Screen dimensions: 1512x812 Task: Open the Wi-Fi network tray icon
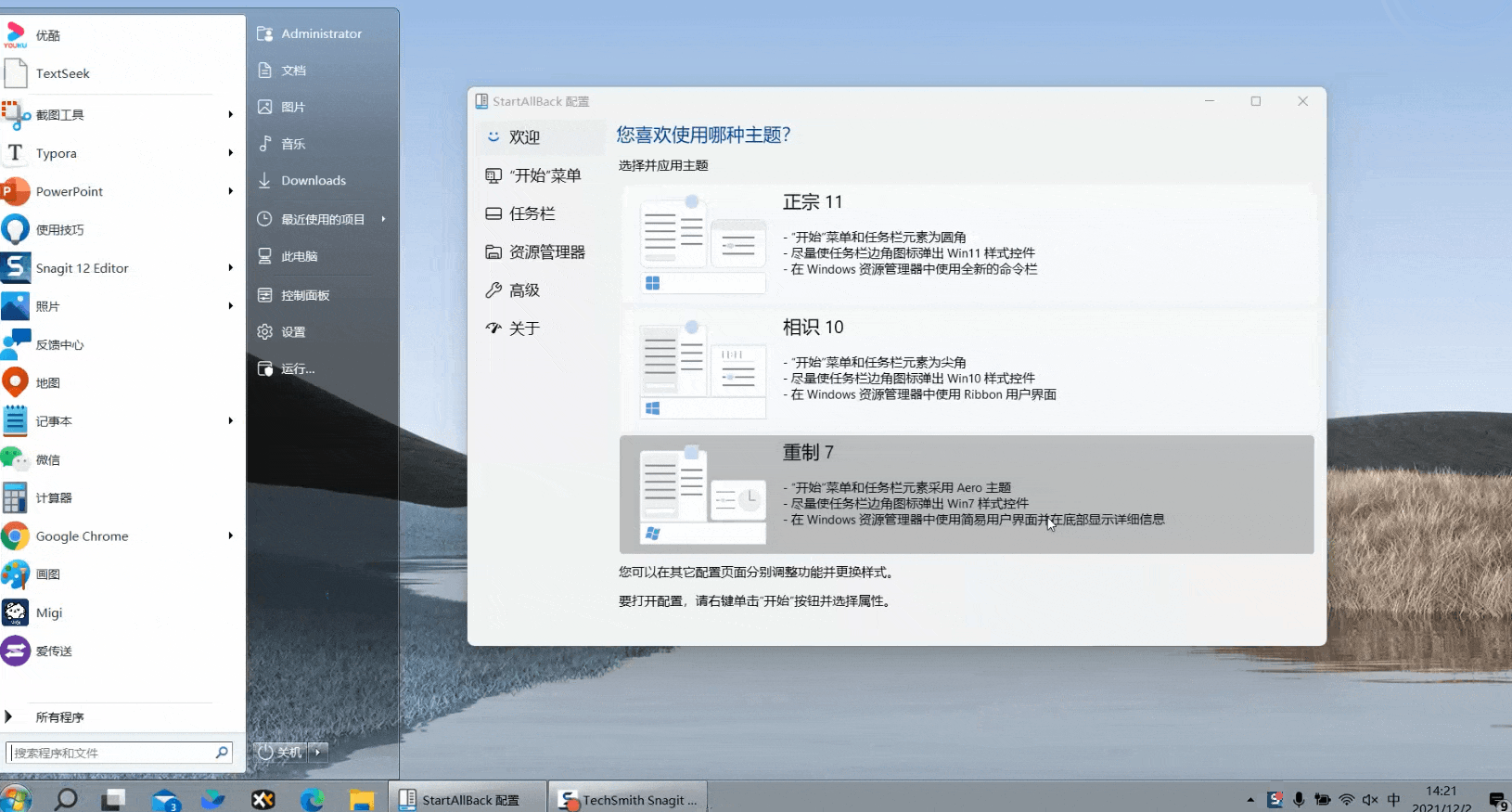click(x=1347, y=800)
